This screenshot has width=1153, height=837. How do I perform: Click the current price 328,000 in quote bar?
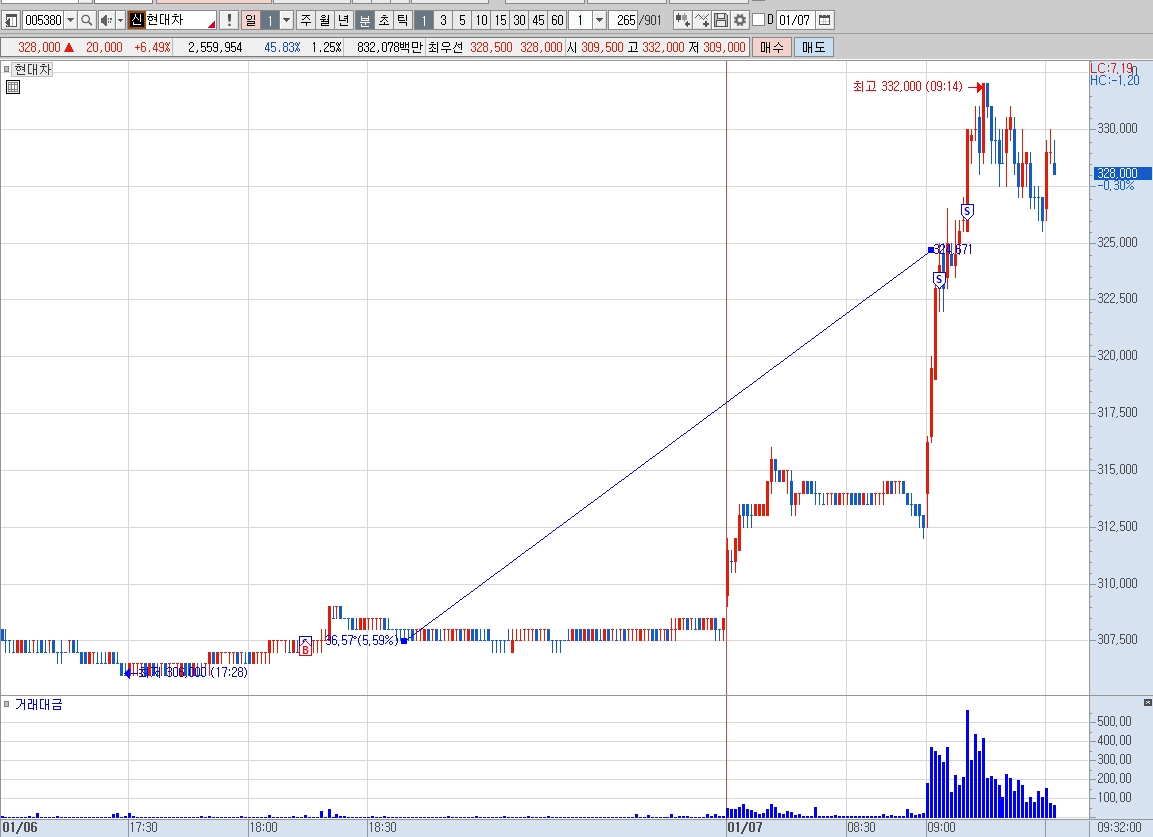point(39,47)
